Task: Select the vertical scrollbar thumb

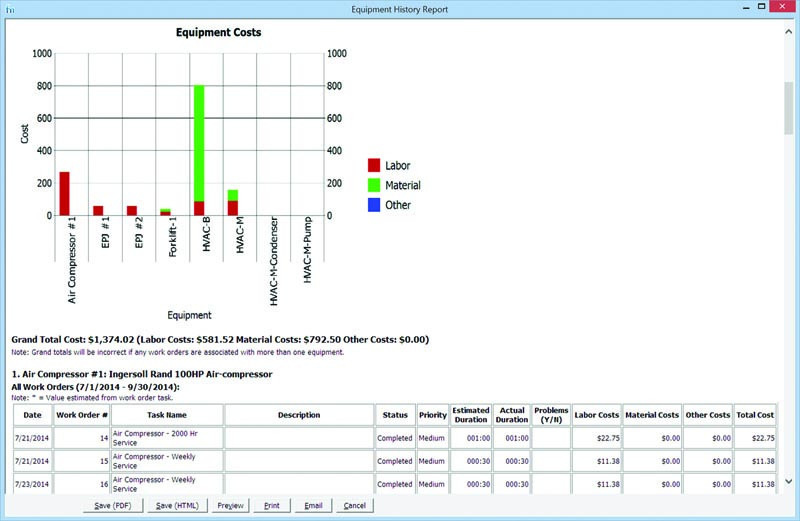Action: [x=788, y=108]
